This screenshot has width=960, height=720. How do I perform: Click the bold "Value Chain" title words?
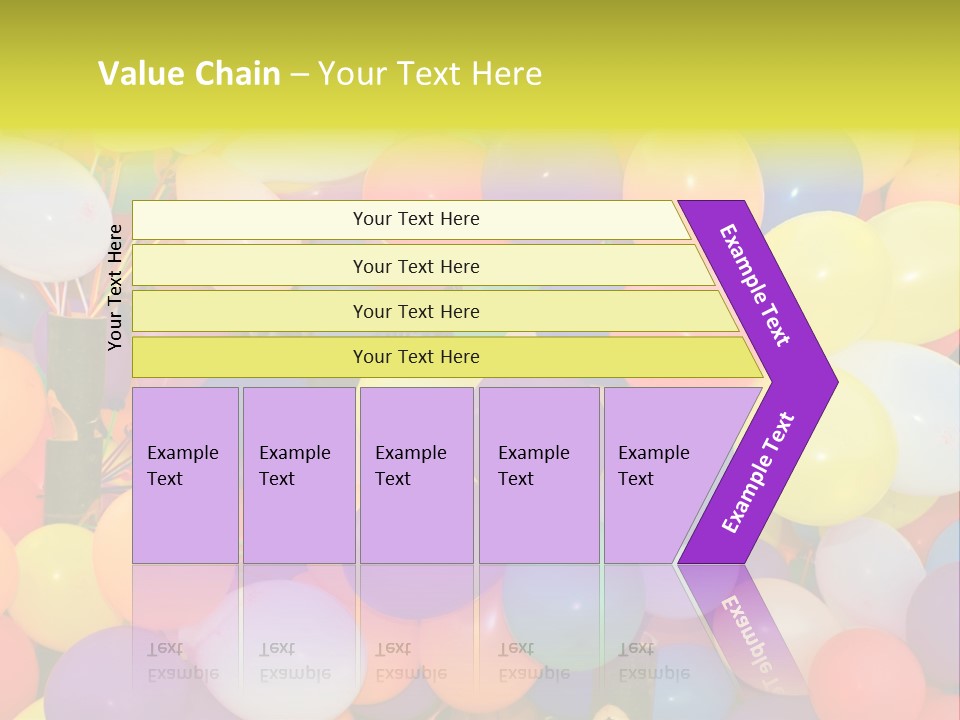pos(189,74)
